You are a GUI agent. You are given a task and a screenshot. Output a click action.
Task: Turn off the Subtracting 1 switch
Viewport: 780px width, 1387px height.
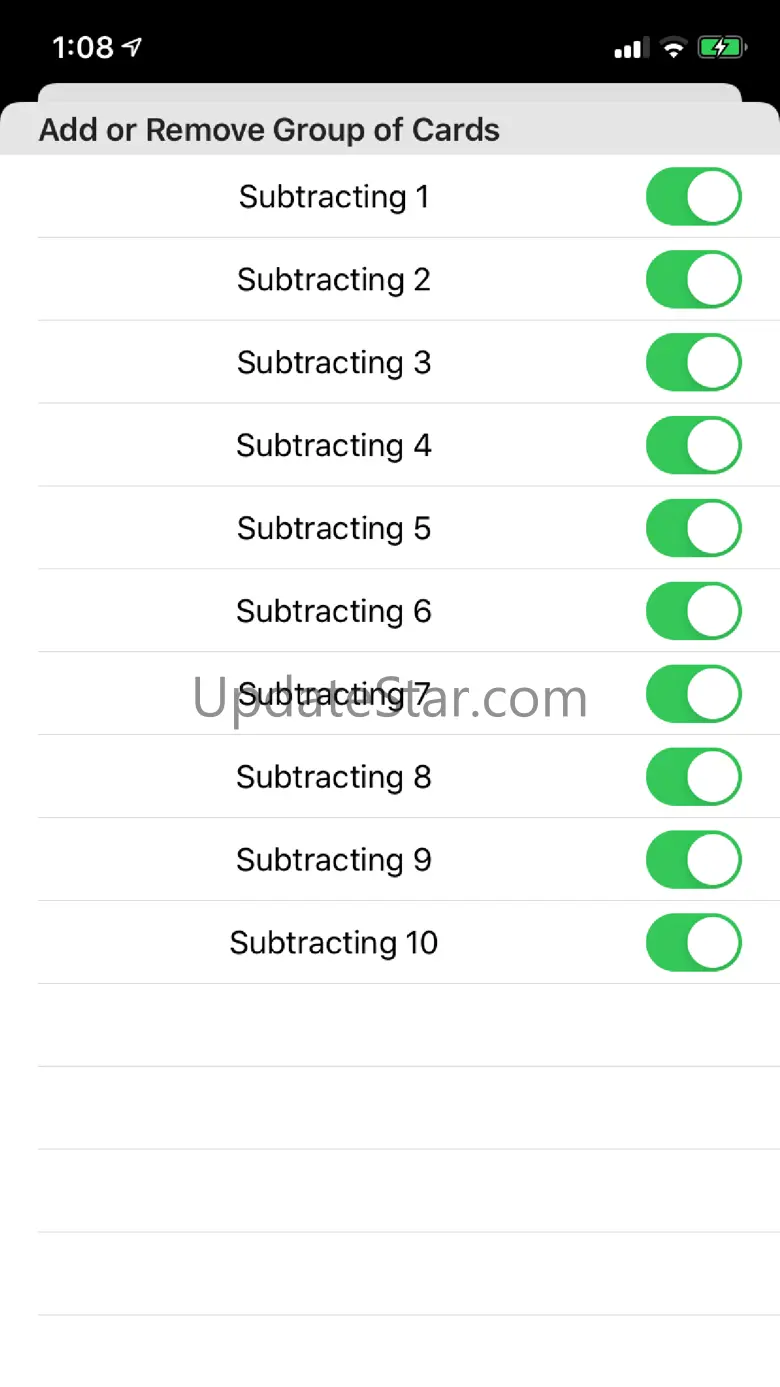coord(693,196)
